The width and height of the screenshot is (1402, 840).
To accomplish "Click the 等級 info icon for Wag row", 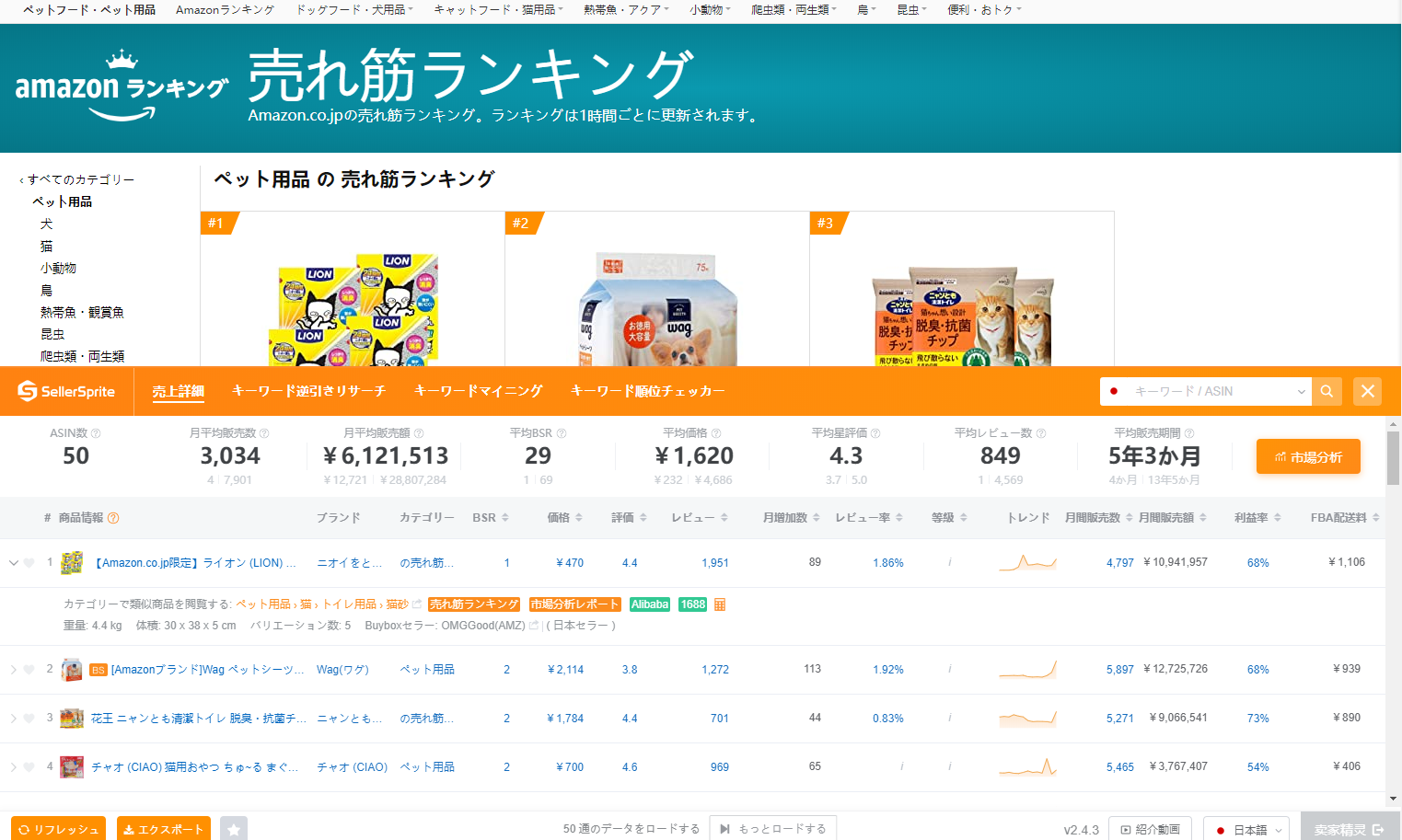I will [x=950, y=670].
